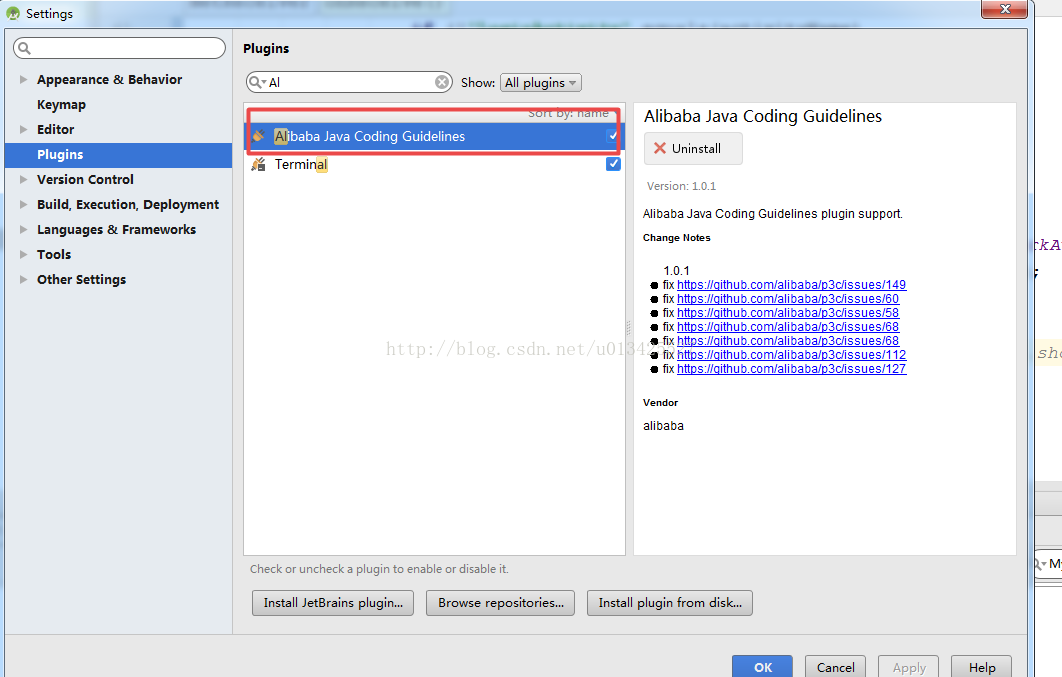Viewport: 1062px width, 677px height.
Task: Open the Help button
Action: coord(981,667)
